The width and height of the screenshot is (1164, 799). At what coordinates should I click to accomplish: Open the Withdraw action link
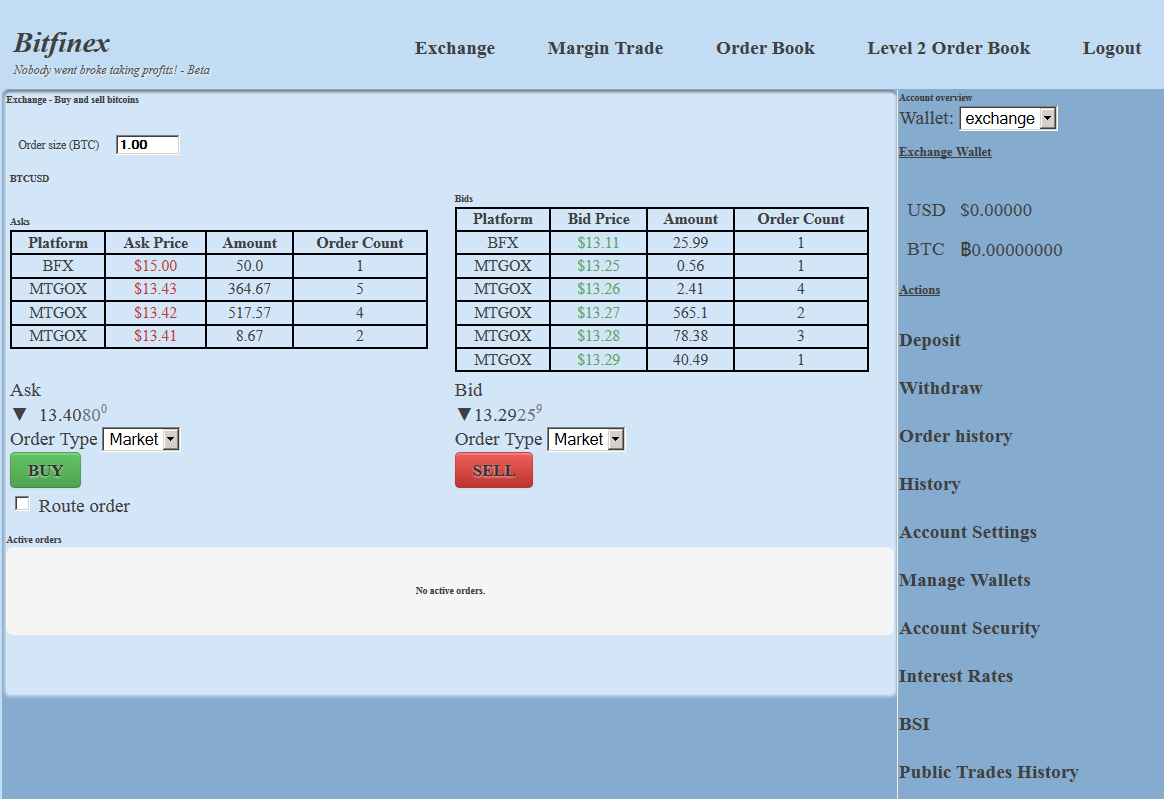click(x=941, y=388)
